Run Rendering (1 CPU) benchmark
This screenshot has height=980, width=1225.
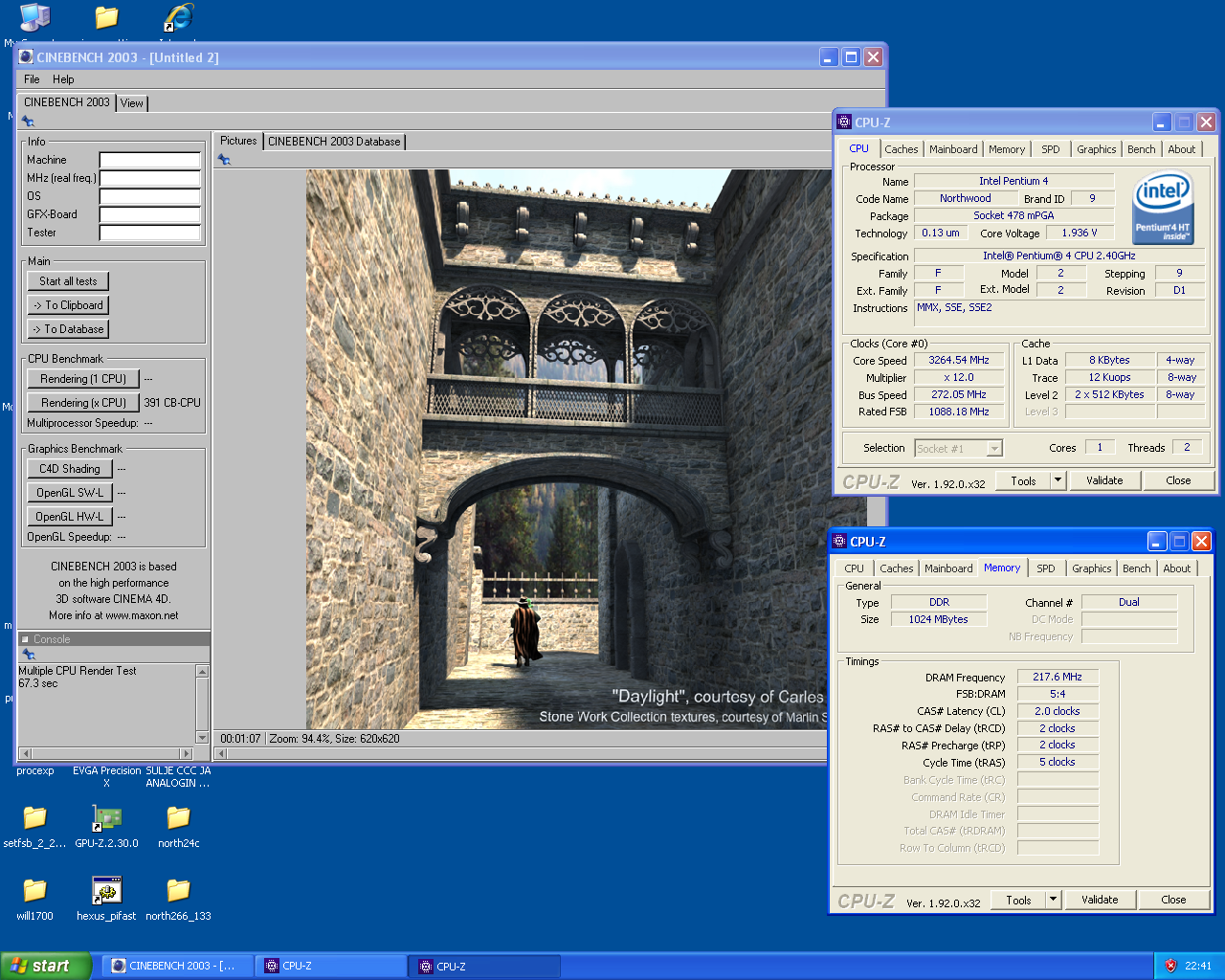click(83, 379)
